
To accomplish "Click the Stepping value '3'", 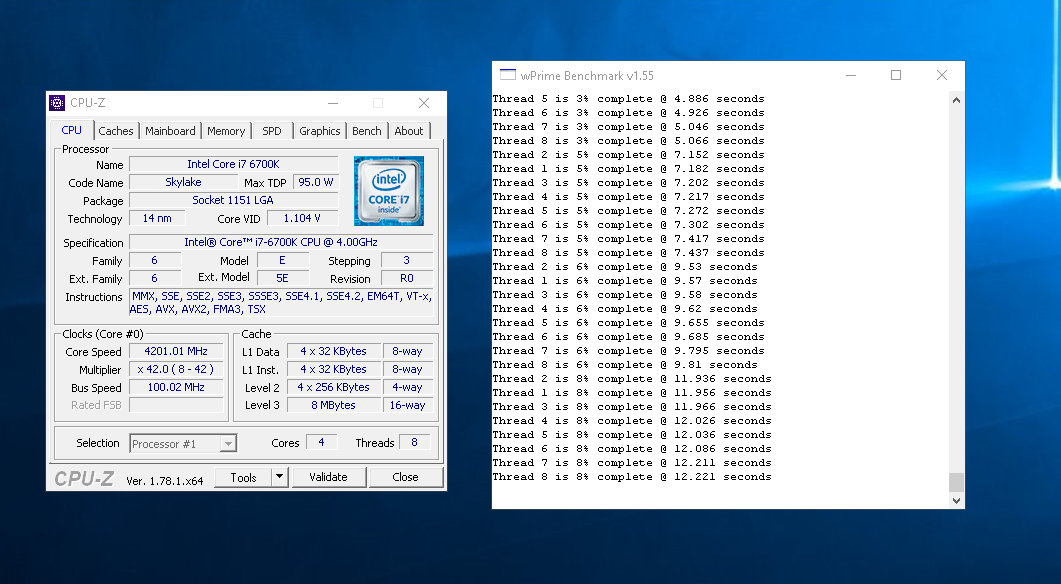I will coord(407,260).
